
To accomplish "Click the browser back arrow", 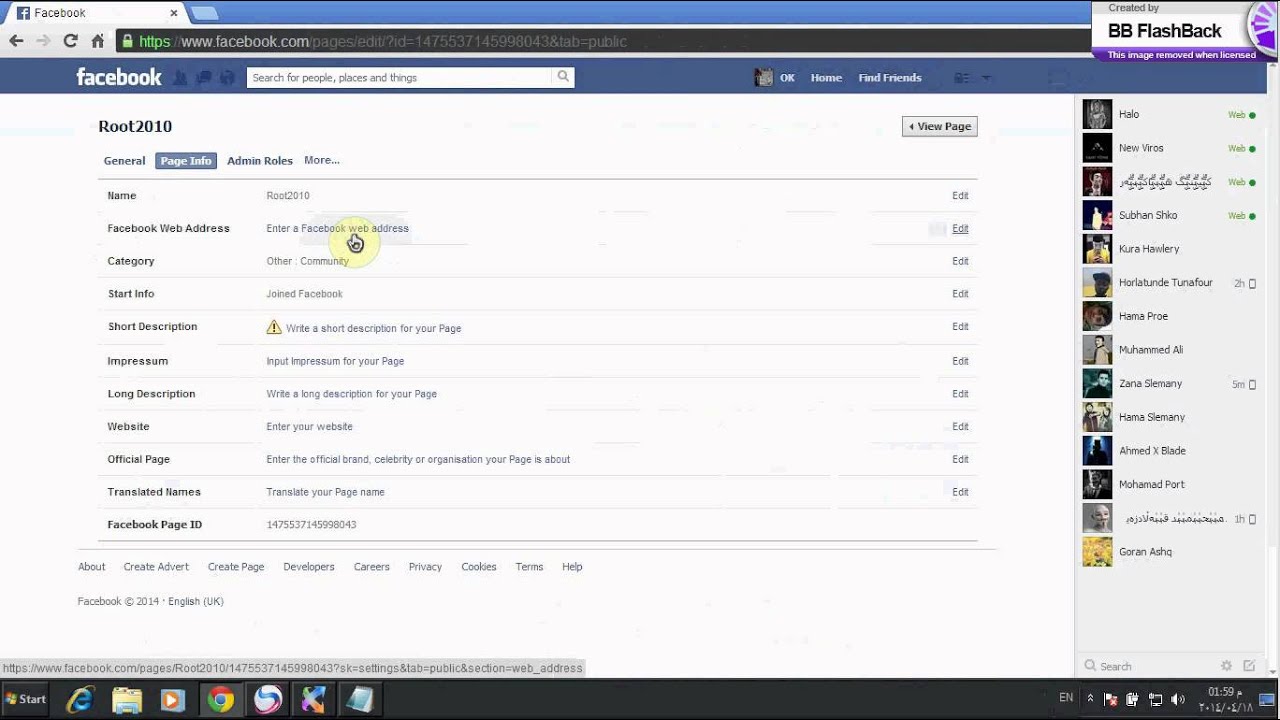I will click(x=16, y=41).
